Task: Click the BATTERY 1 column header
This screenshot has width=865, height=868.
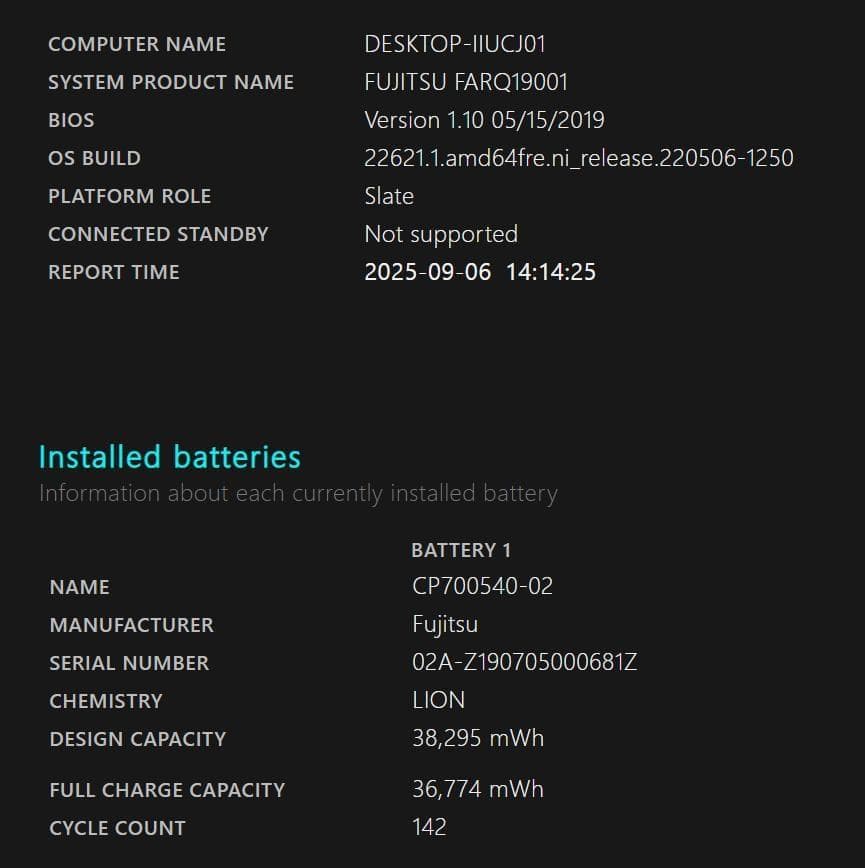Action: coord(461,550)
